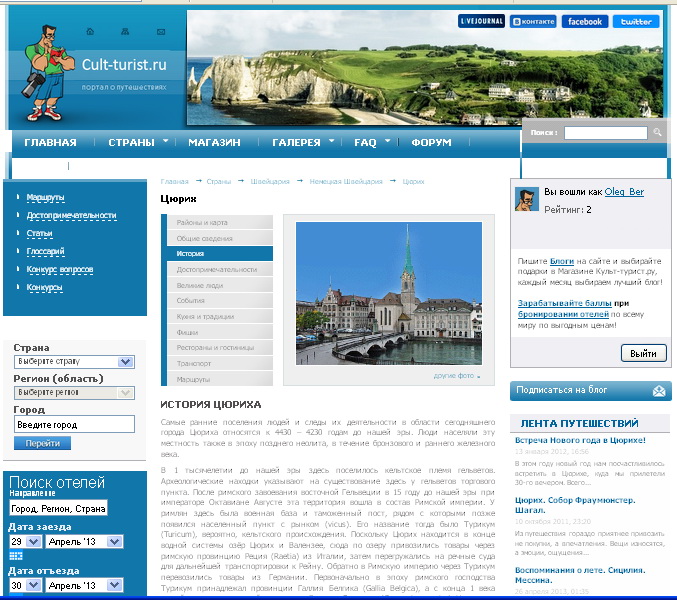Select the Транспорт tab

coord(220,363)
